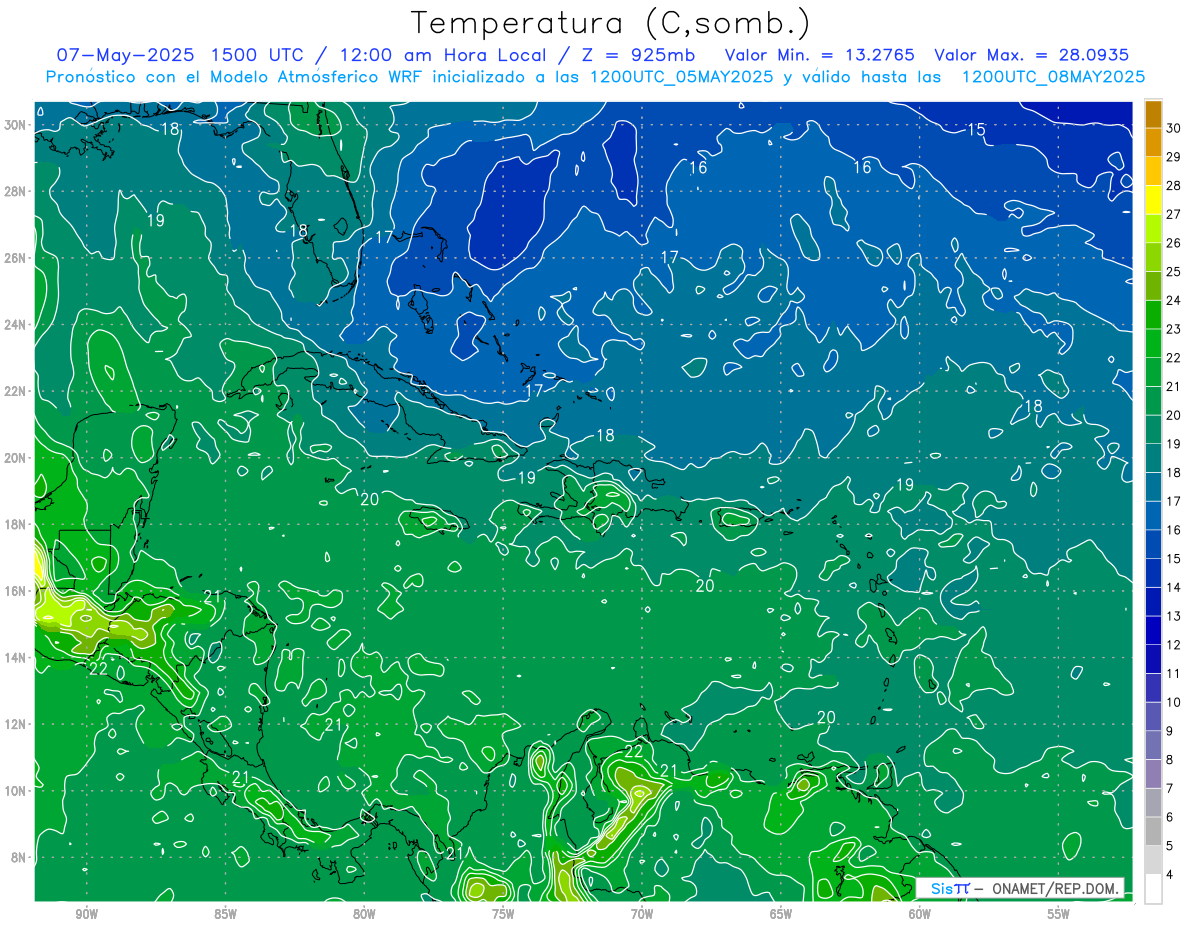Screen dimensions: 1200x927
Task: Click the '80W' longitude label
Action: coord(364,914)
